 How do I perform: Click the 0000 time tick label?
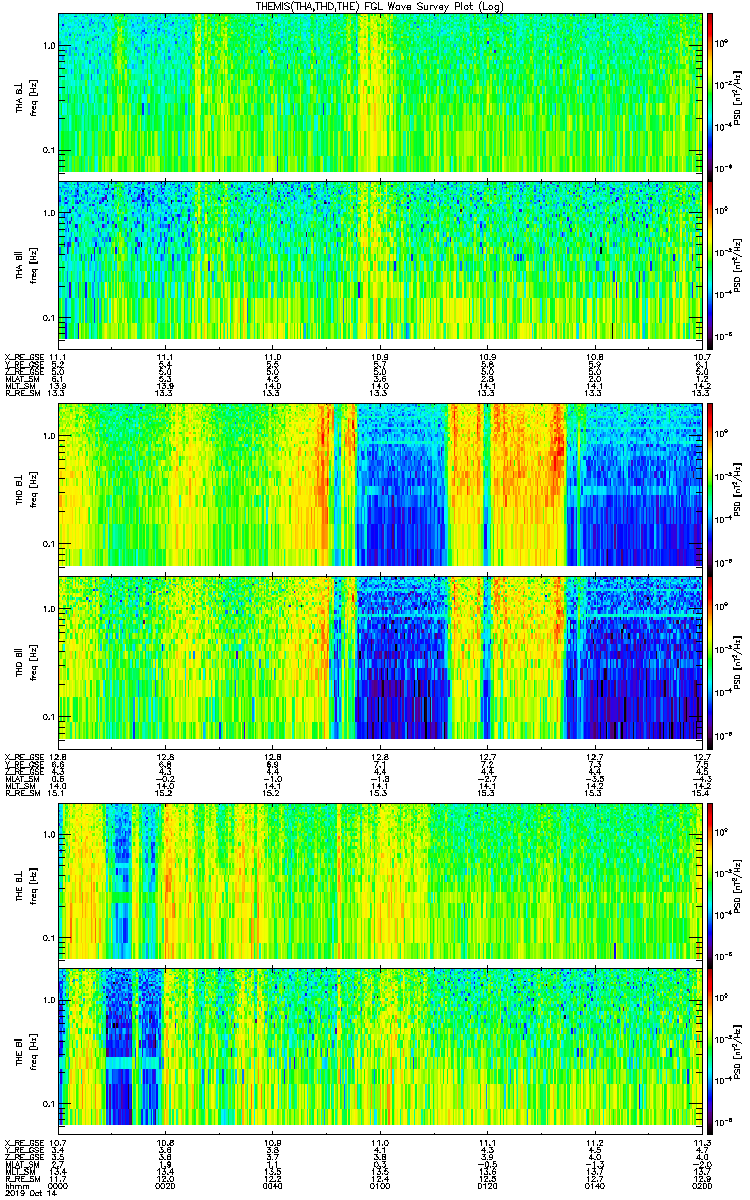pos(58,1185)
